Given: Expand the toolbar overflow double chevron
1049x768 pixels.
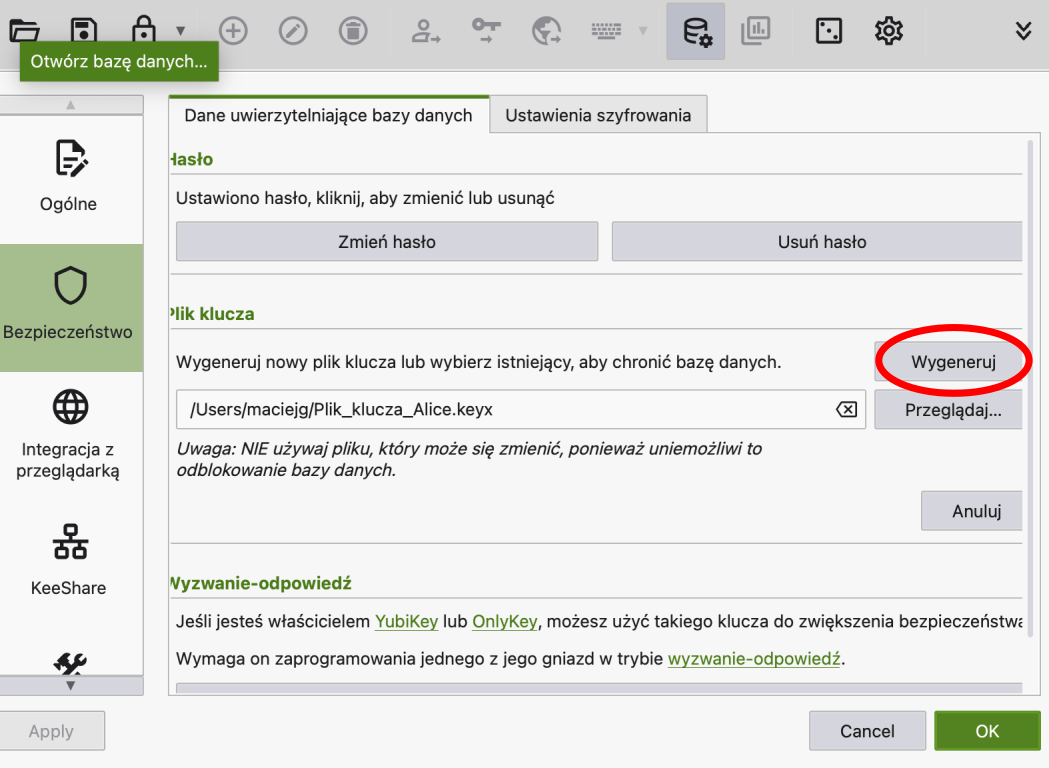Looking at the screenshot, I should (1023, 31).
